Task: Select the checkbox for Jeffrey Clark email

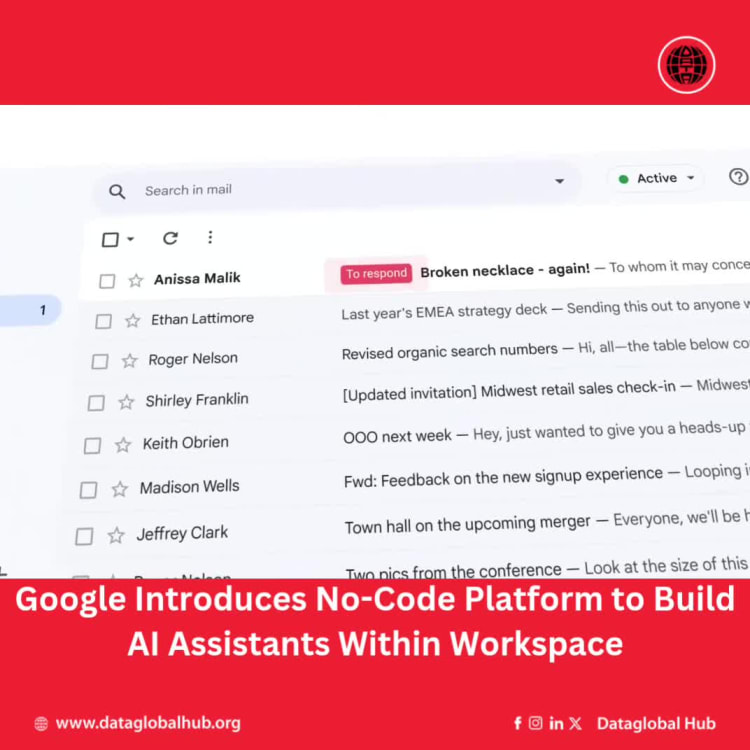Action: pos(84,537)
